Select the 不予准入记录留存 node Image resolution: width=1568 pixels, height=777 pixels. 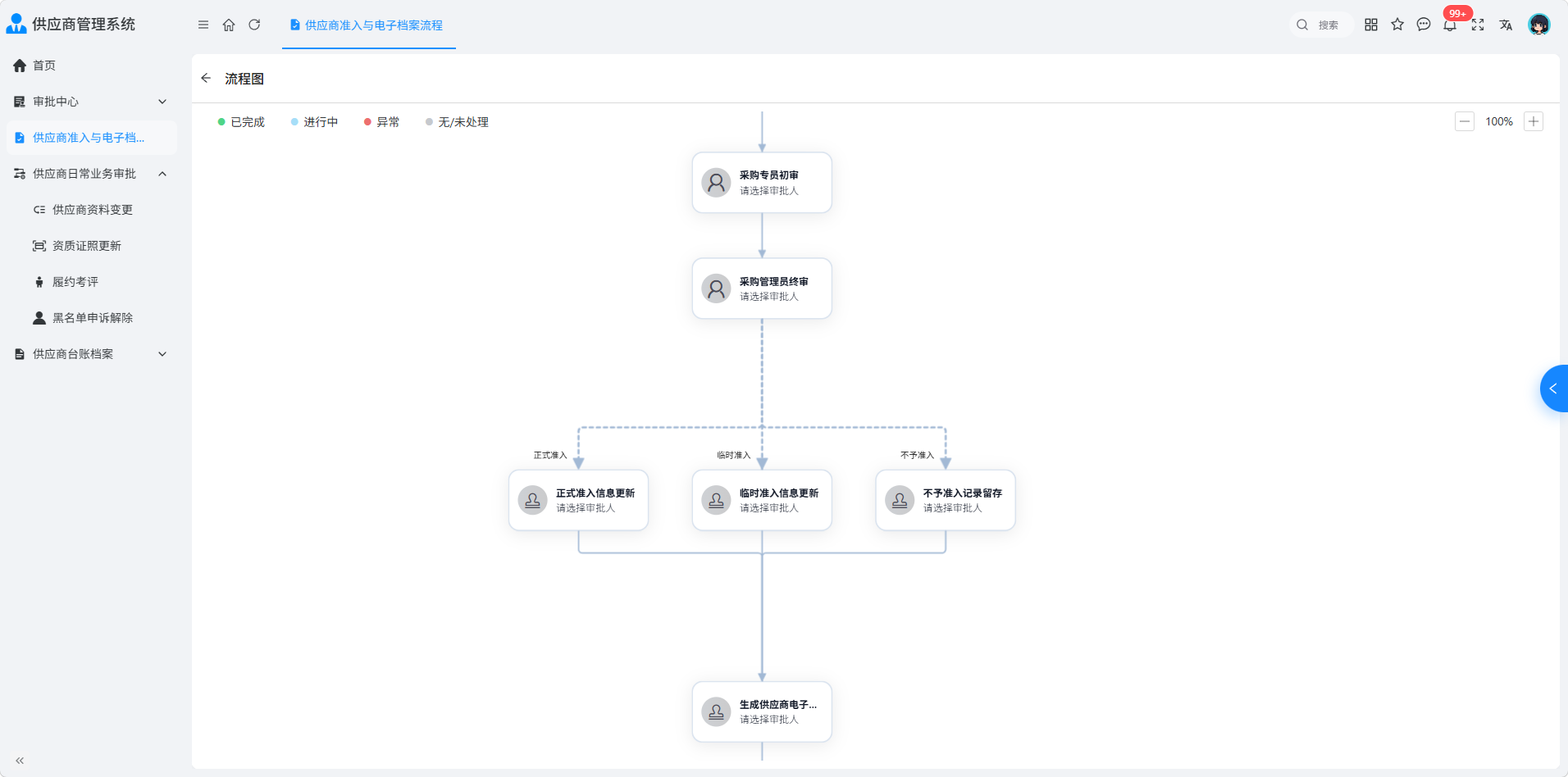click(x=946, y=500)
